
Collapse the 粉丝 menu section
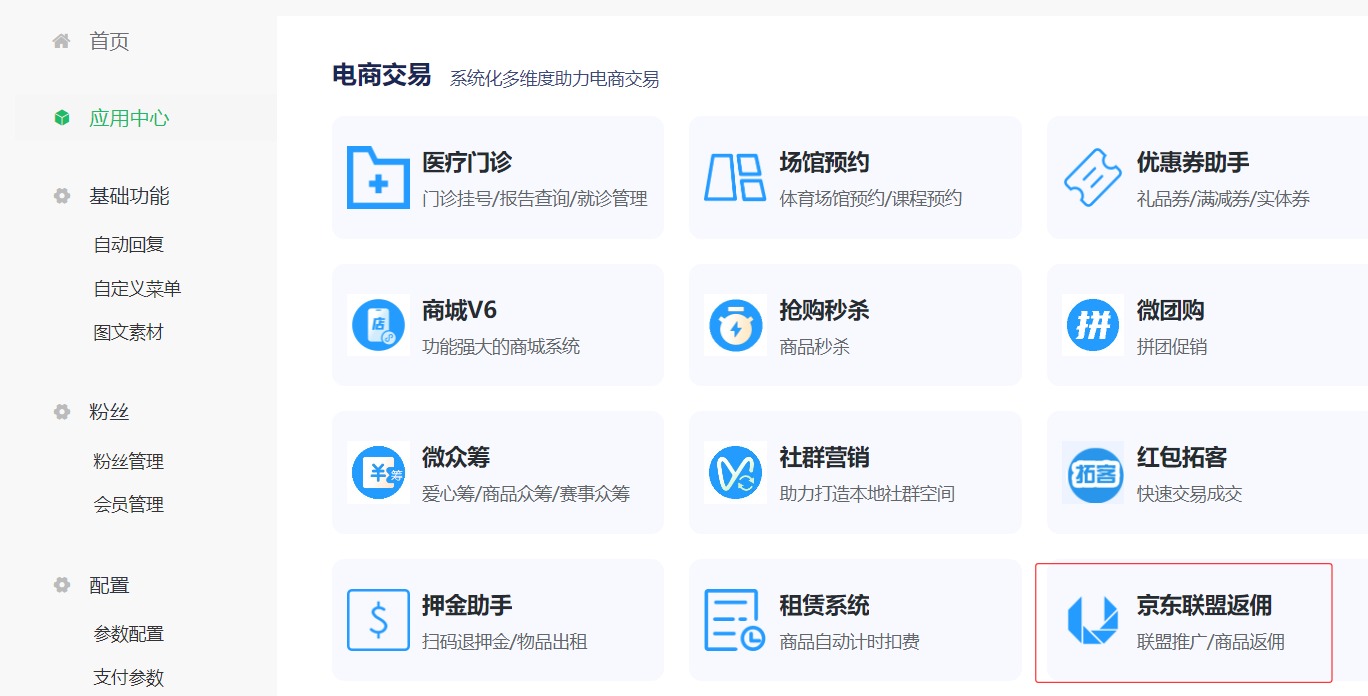[109, 412]
